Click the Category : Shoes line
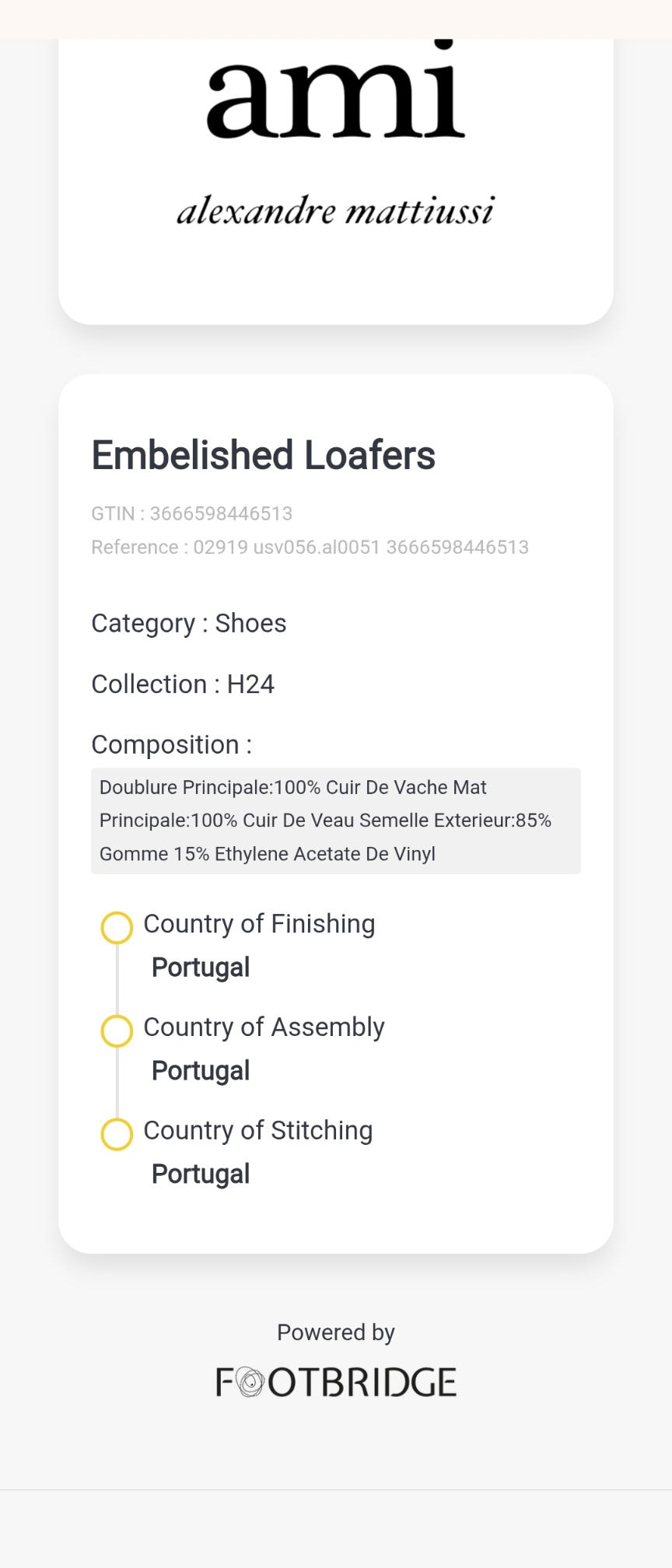The width and height of the screenshot is (672, 1568). click(189, 623)
